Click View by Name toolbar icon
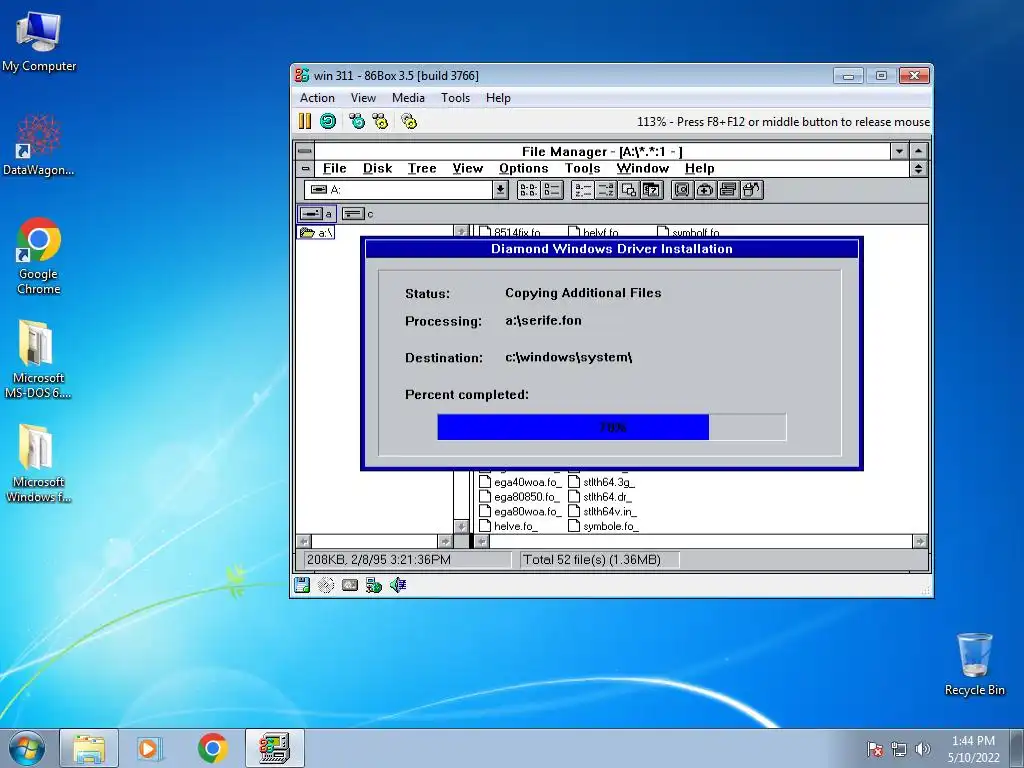1024x768 pixels. (x=528, y=190)
